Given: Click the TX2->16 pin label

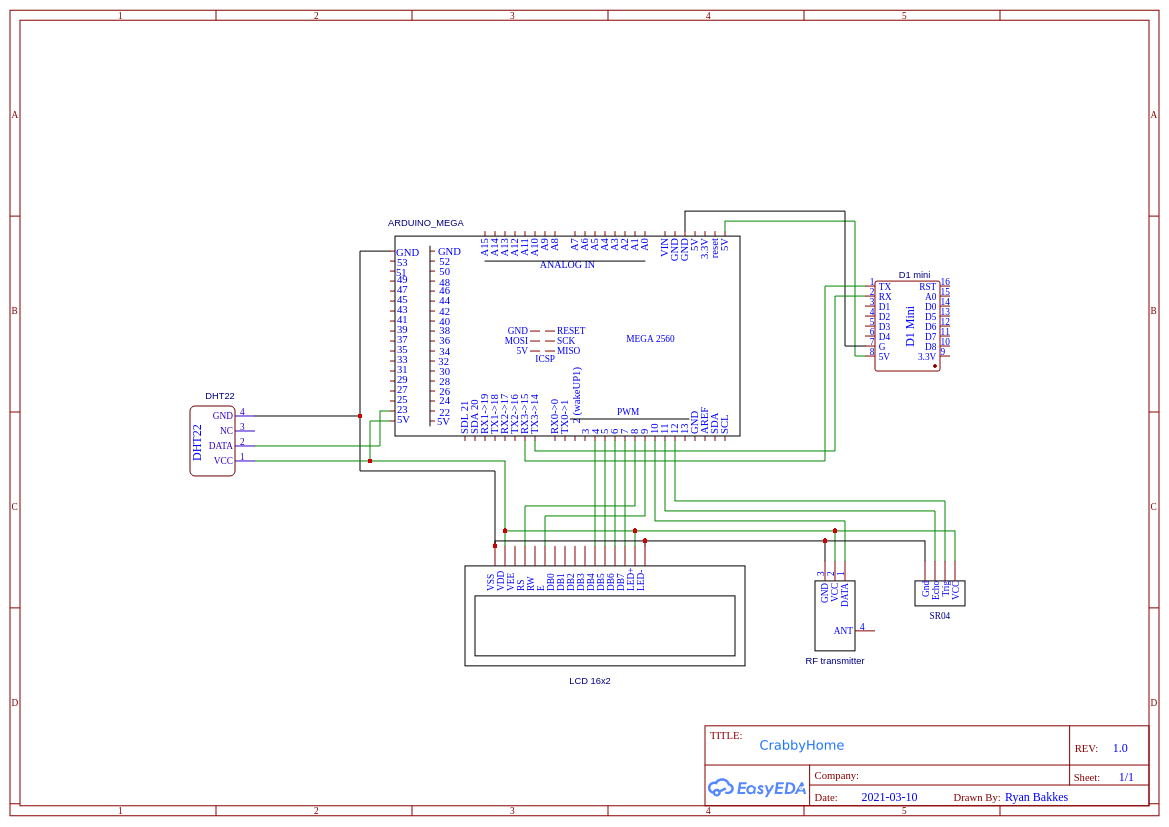Looking at the screenshot, I should click(514, 414).
